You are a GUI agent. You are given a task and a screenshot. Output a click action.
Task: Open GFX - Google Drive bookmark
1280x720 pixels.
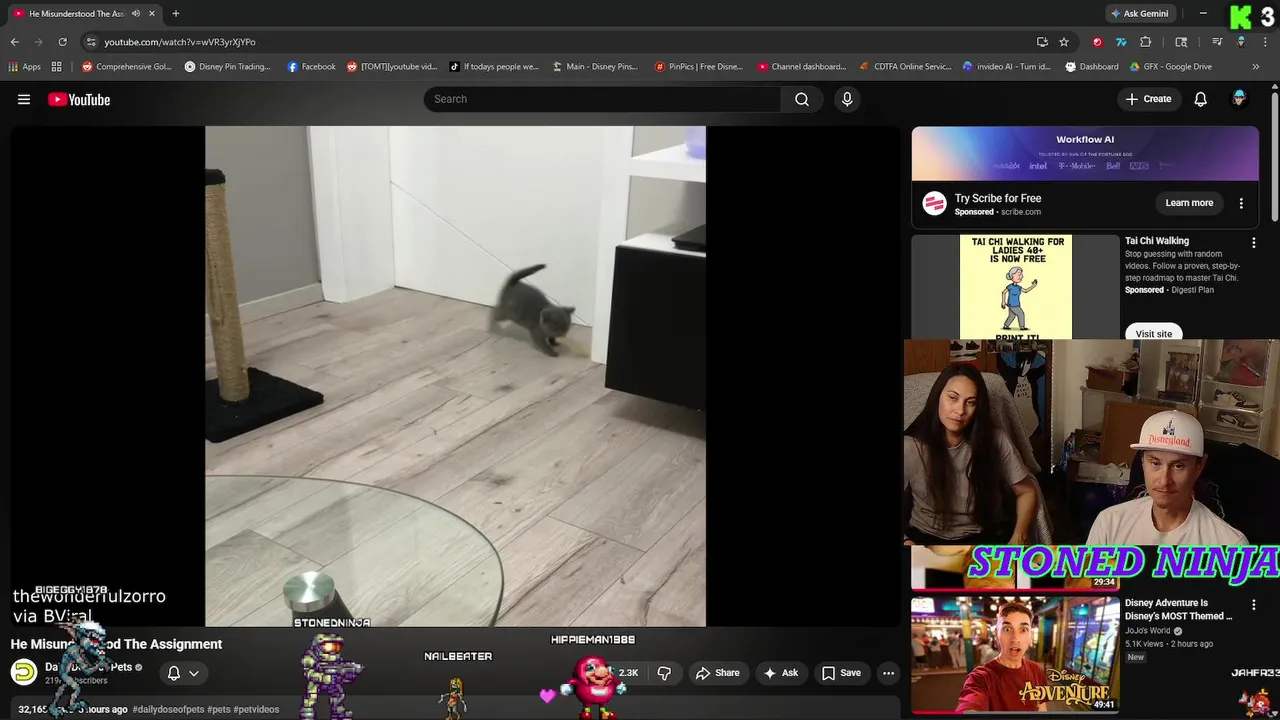[1170, 67]
